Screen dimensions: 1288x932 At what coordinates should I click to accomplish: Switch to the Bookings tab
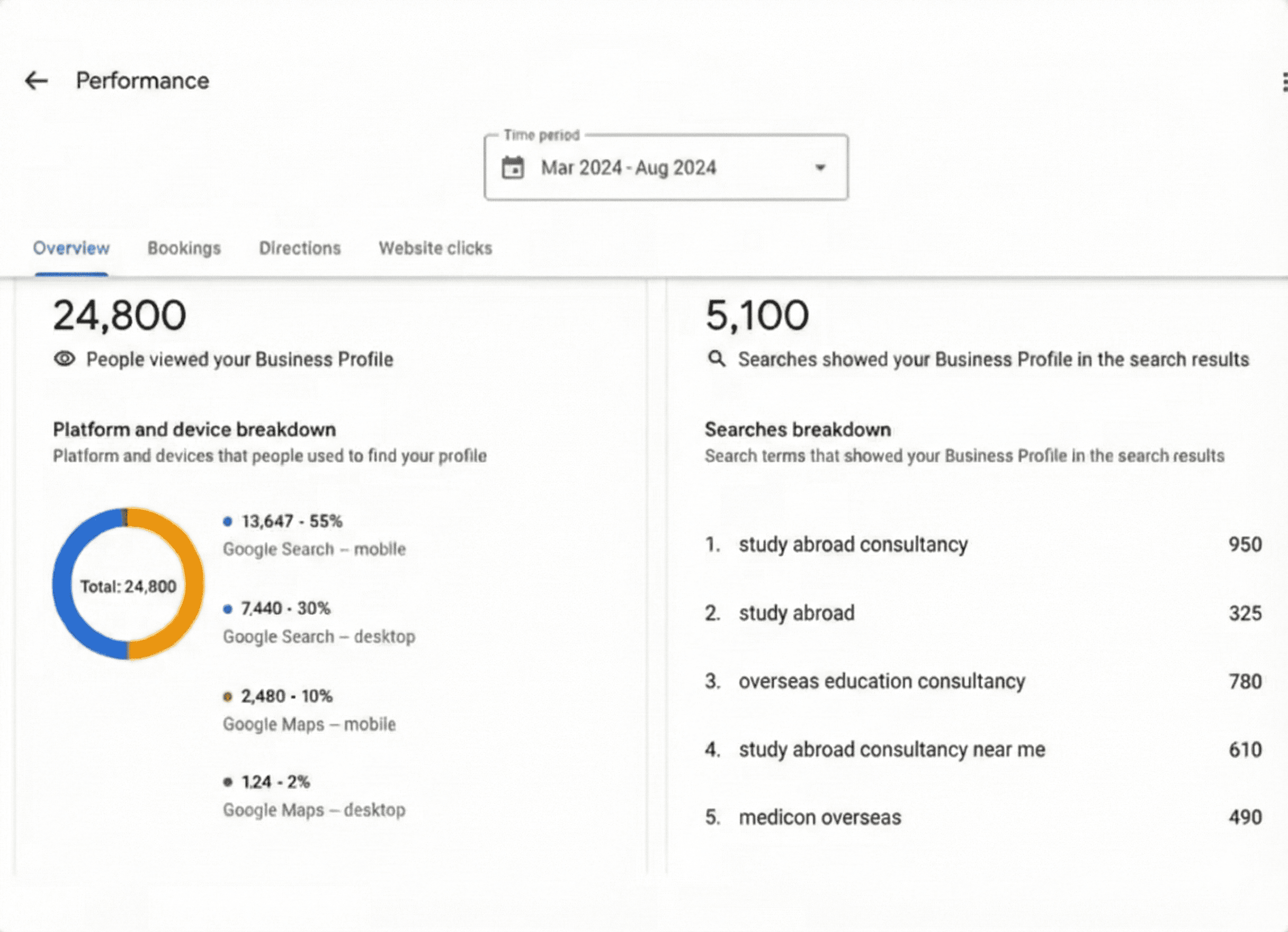pyautogui.click(x=184, y=248)
